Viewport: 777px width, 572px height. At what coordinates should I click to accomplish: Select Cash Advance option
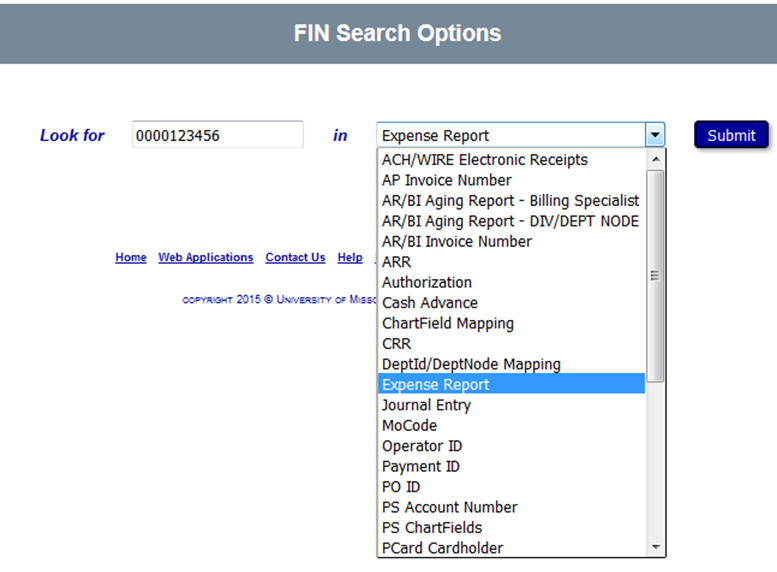tap(511, 303)
